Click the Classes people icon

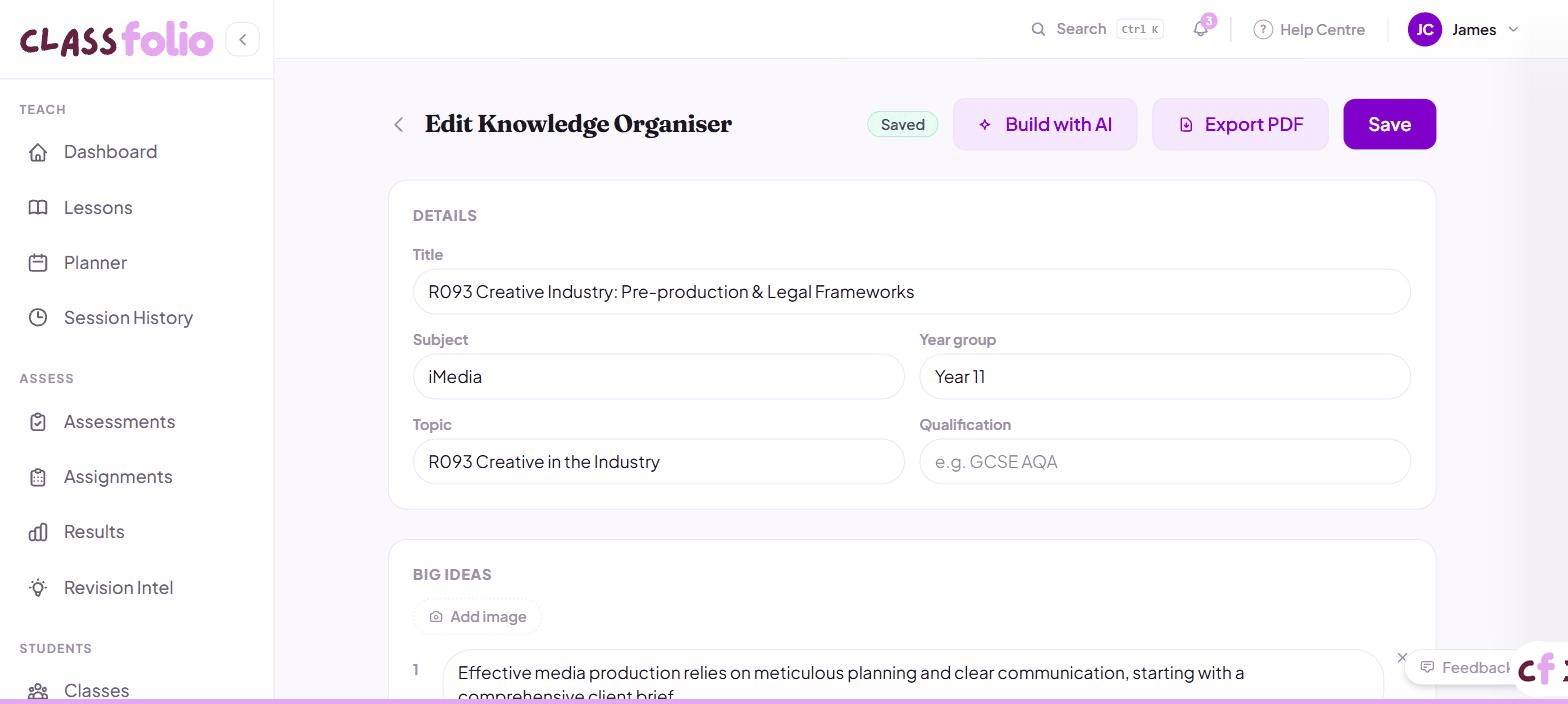point(38,691)
